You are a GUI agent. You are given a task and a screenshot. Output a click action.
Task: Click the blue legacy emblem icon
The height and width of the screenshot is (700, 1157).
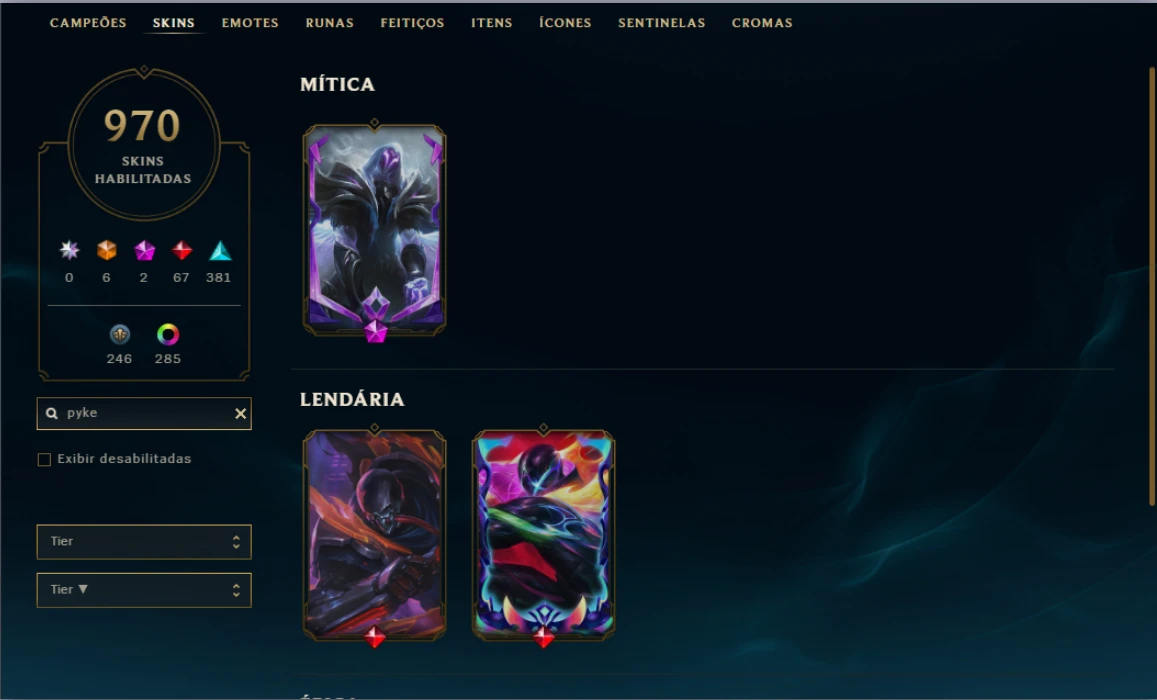120,335
